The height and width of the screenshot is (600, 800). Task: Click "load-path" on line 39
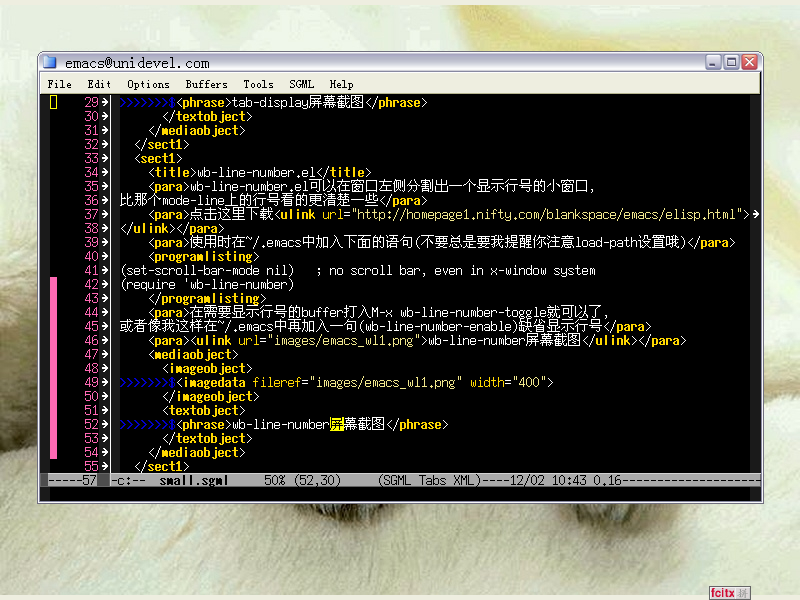tap(606, 242)
